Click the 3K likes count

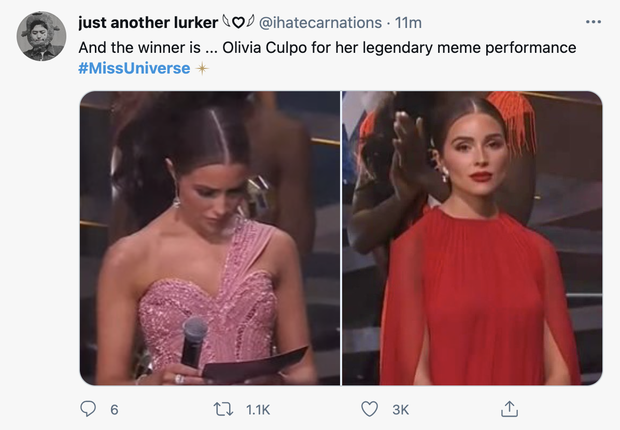401,409
